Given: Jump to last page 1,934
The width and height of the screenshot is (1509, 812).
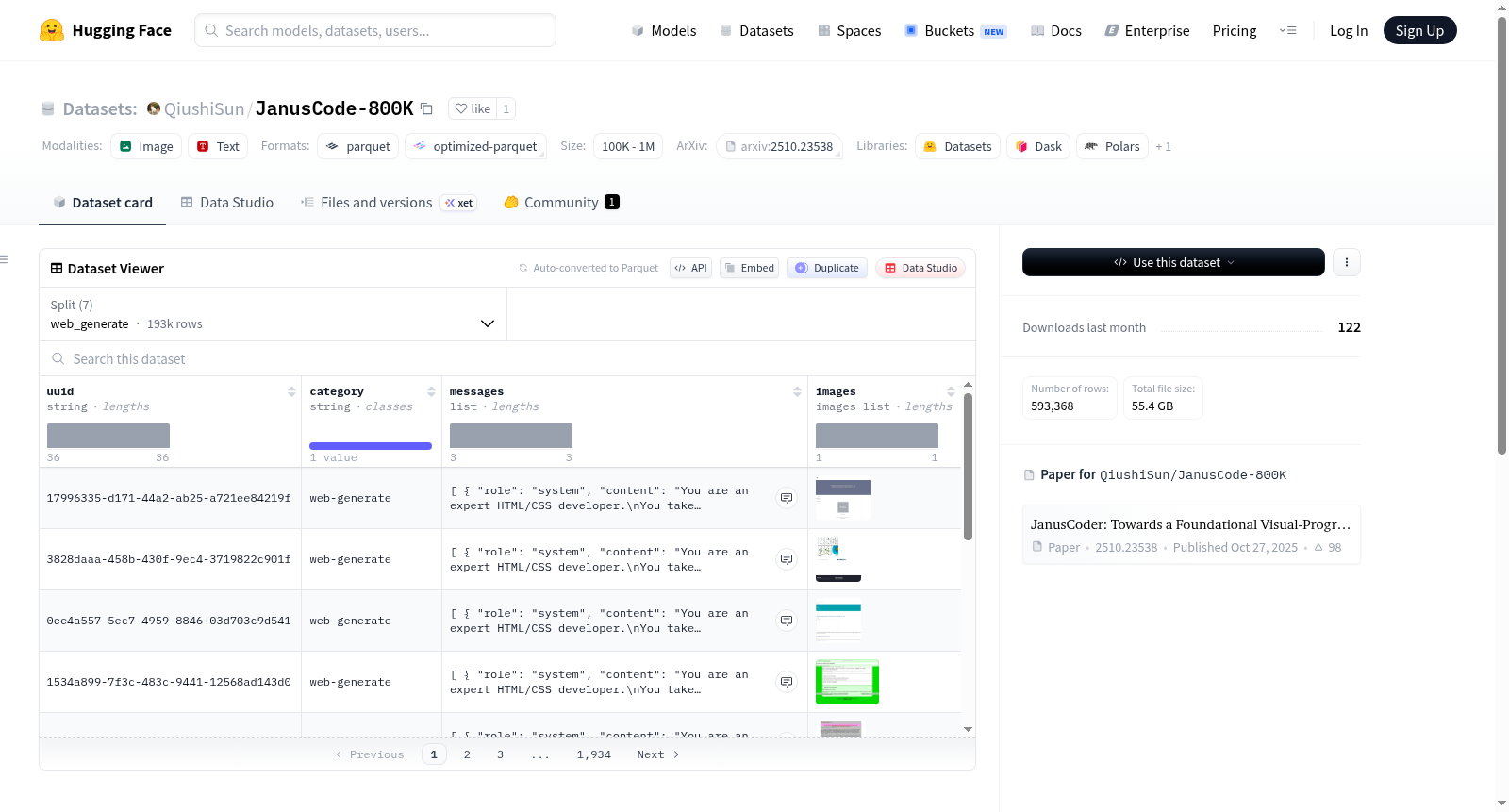Looking at the screenshot, I should [x=594, y=754].
